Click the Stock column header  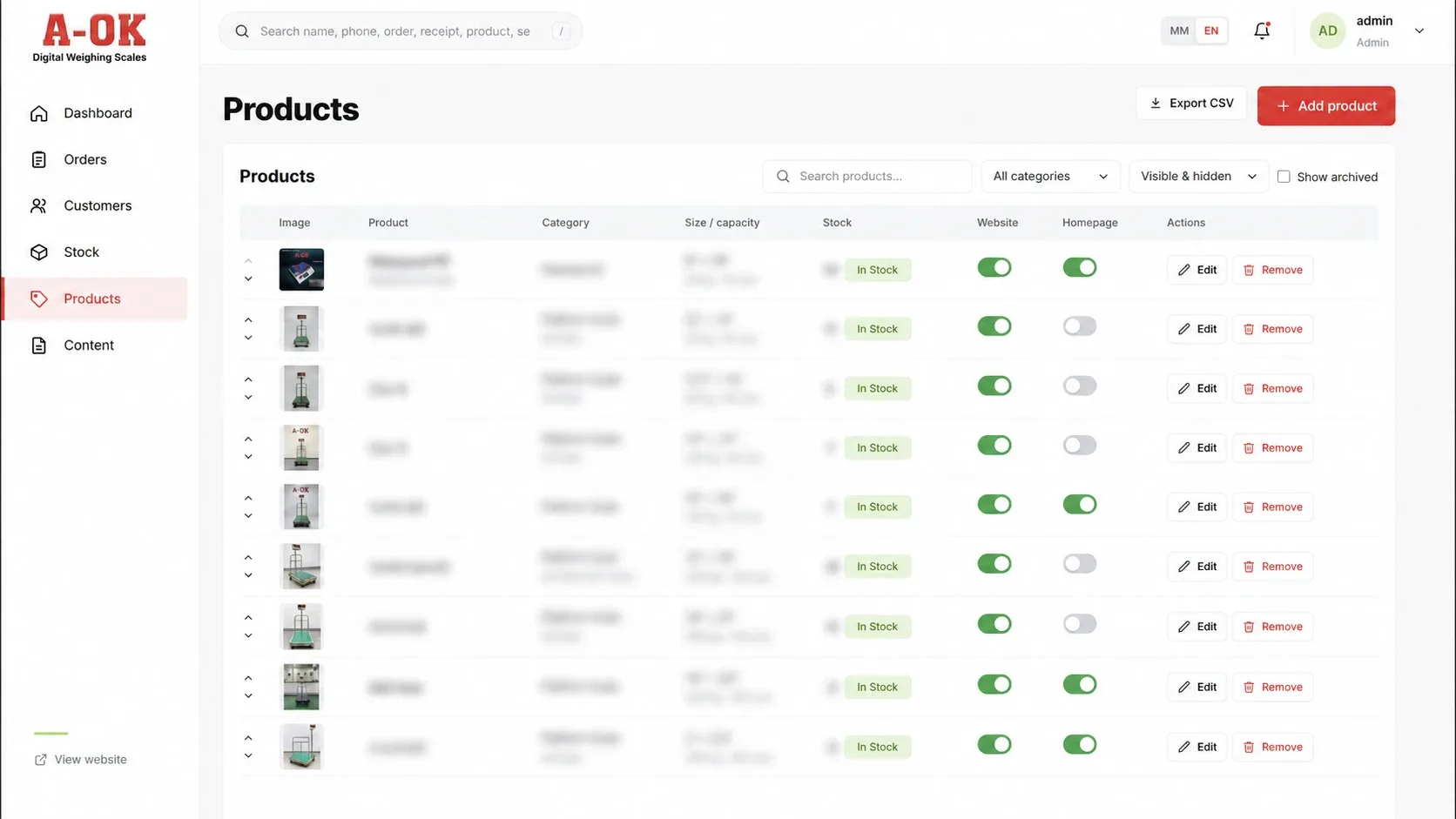[x=837, y=223]
